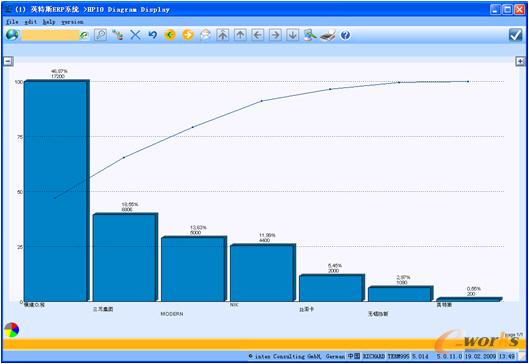
Task: Open the file menu
Action: [x=12, y=22]
